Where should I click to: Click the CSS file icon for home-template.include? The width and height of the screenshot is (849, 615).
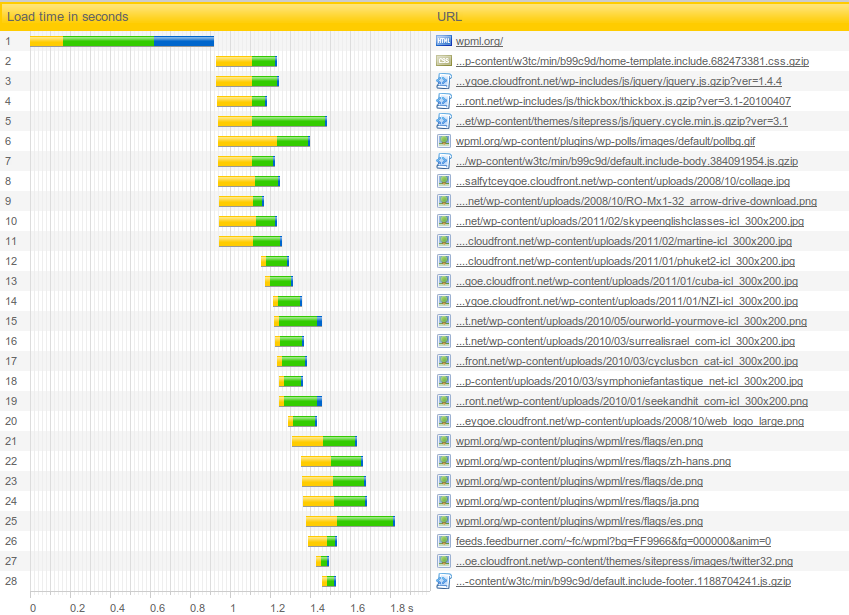[x=443, y=61]
